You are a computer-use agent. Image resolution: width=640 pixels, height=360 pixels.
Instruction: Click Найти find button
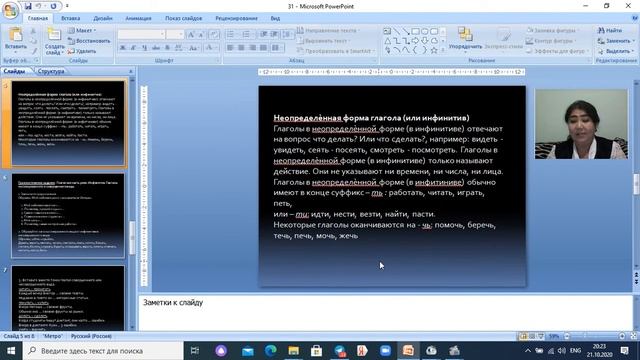coord(610,31)
